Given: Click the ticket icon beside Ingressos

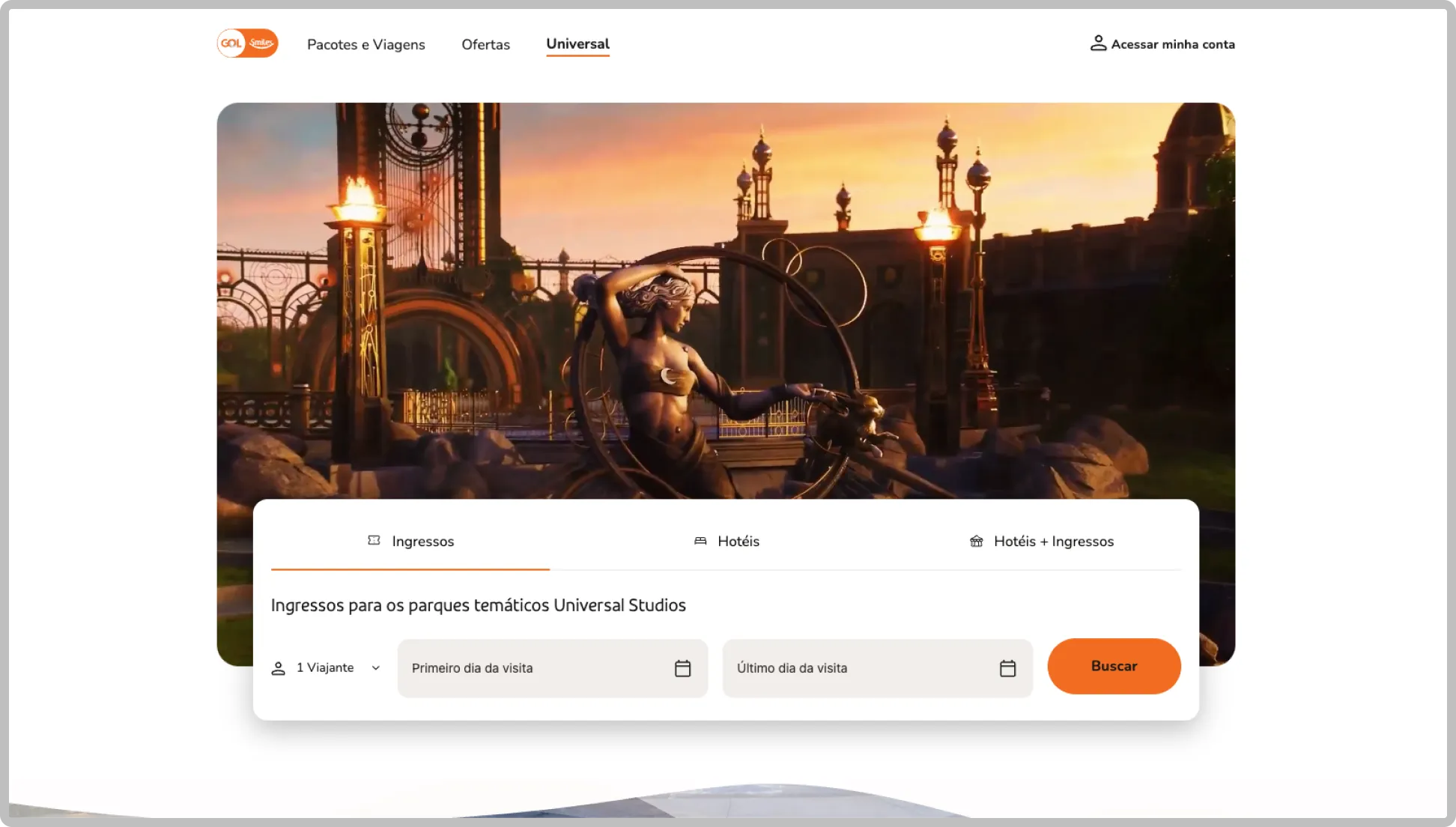Looking at the screenshot, I should (374, 540).
